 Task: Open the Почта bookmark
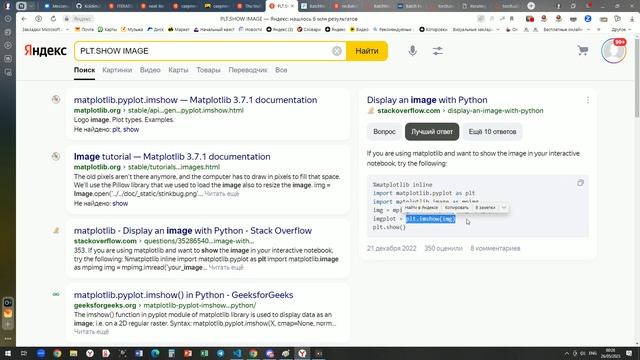(x=84, y=29)
